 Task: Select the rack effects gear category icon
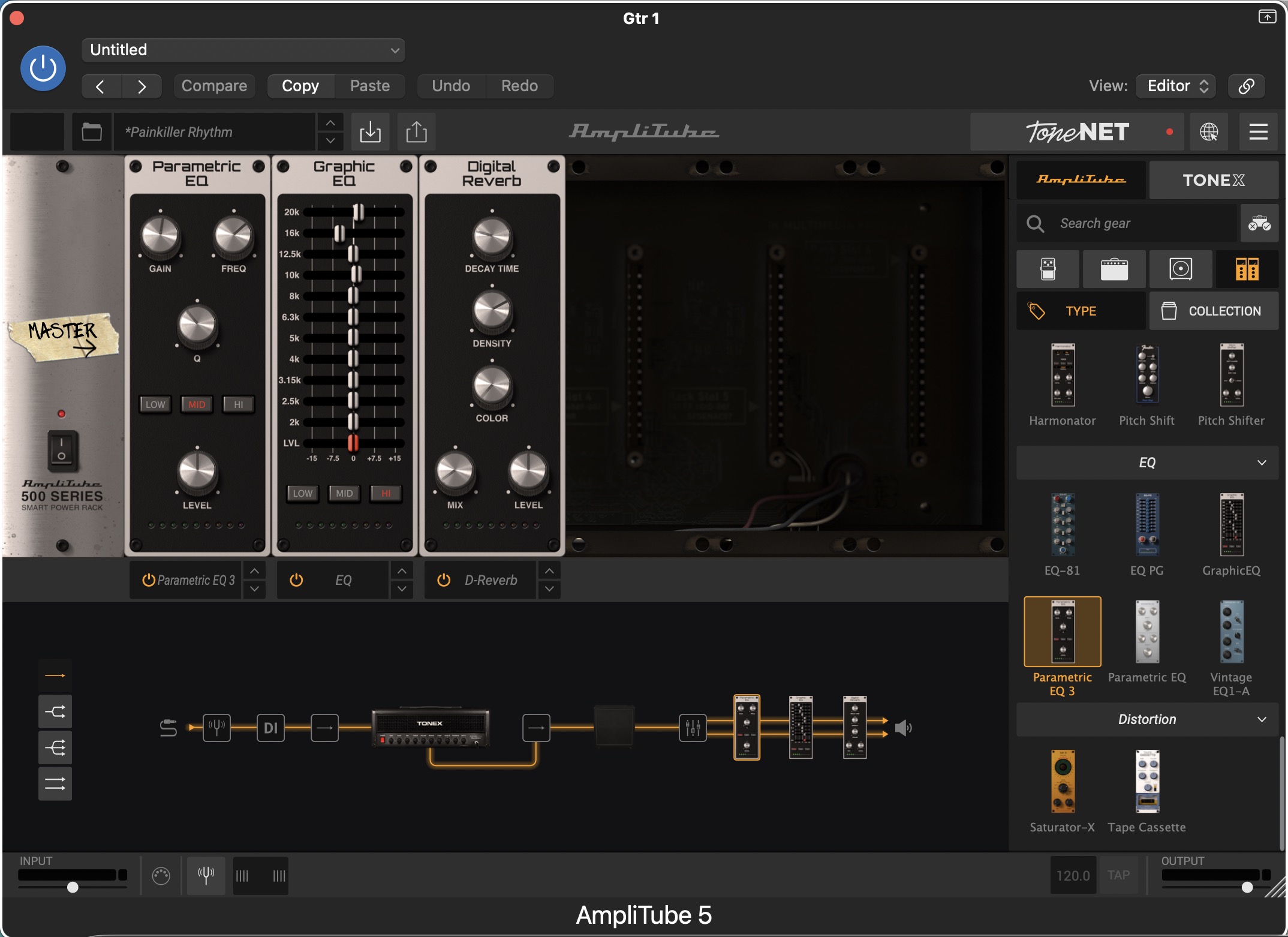(x=1247, y=269)
